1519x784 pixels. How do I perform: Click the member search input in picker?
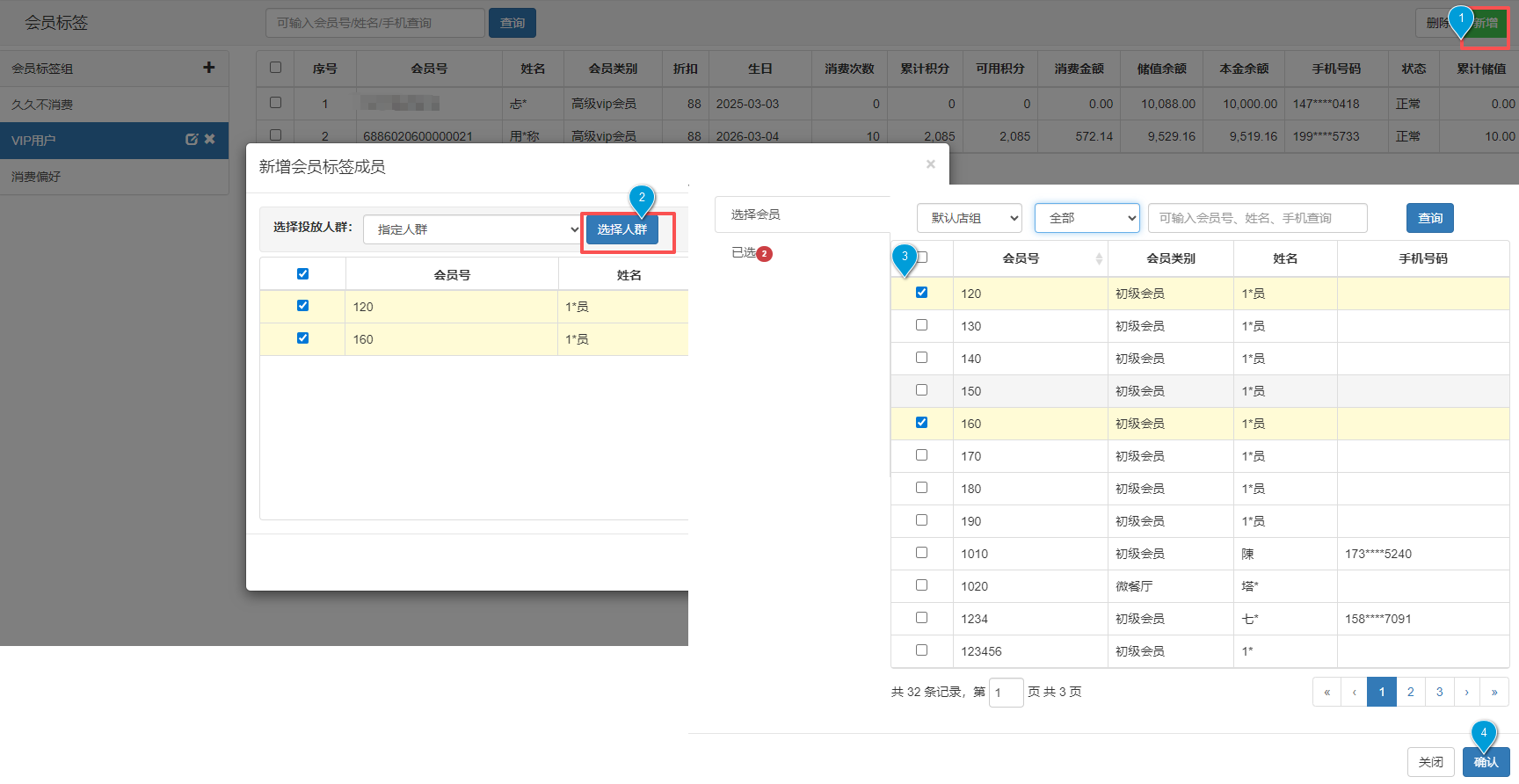(x=1257, y=218)
